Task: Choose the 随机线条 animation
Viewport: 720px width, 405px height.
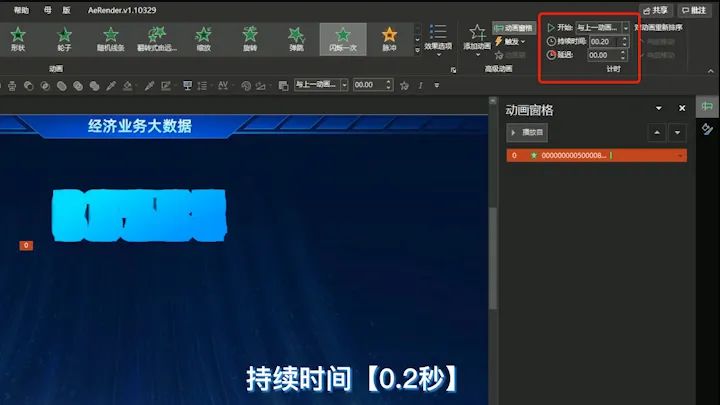Action: pyautogui.click(x=111, y=39)
